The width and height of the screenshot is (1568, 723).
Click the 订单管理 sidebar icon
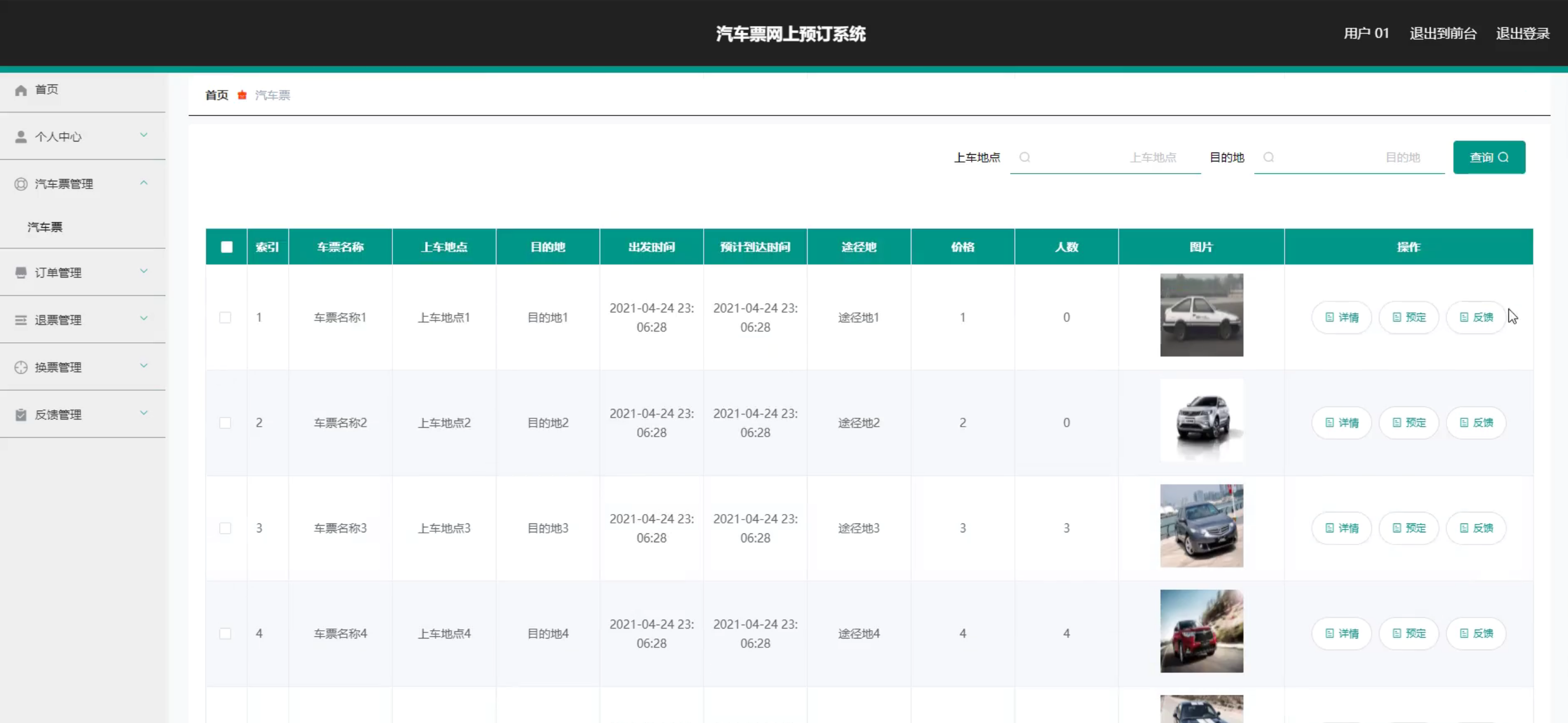point(20,272)
